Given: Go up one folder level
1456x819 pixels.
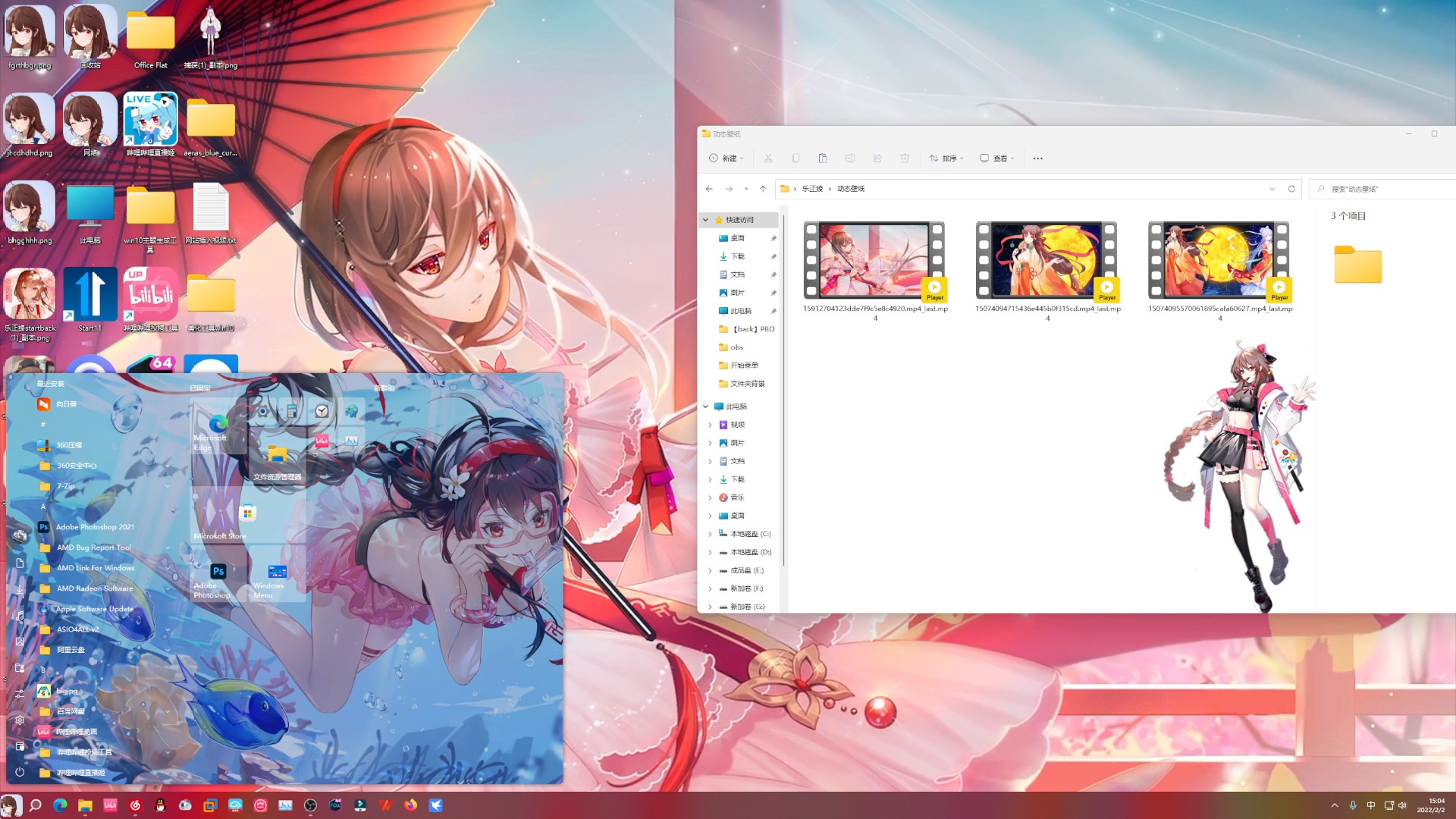Looking at the screenshot, I should click(x=763, y=189).
